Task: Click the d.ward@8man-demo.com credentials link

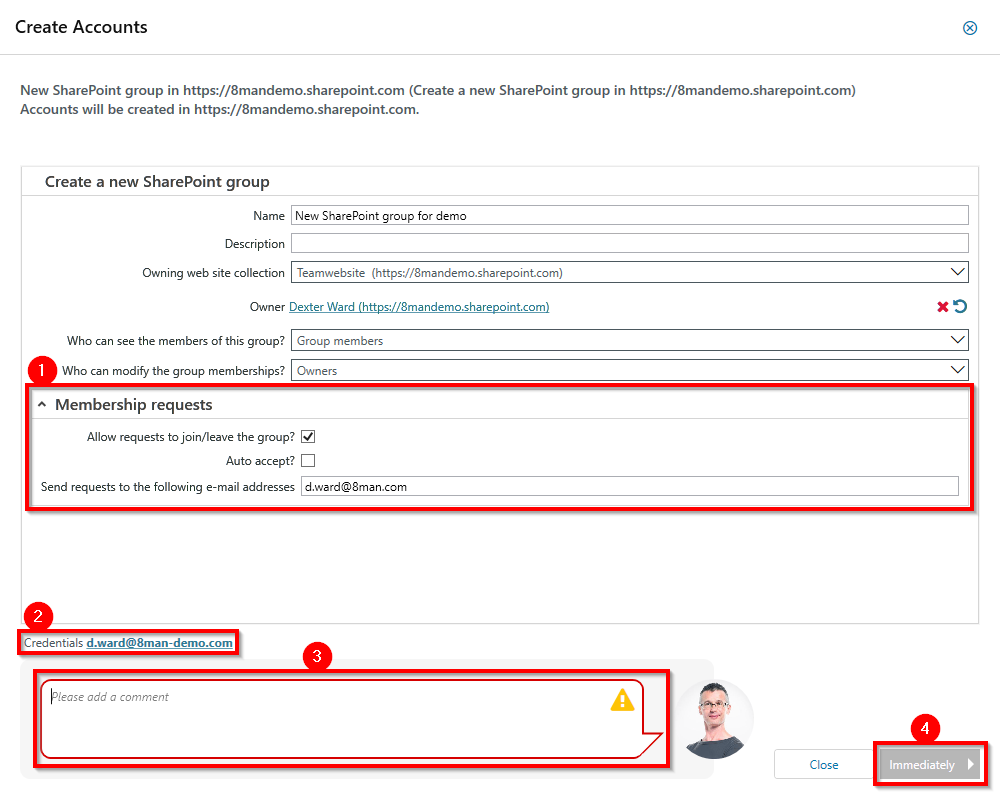Action: coord(160,643)
